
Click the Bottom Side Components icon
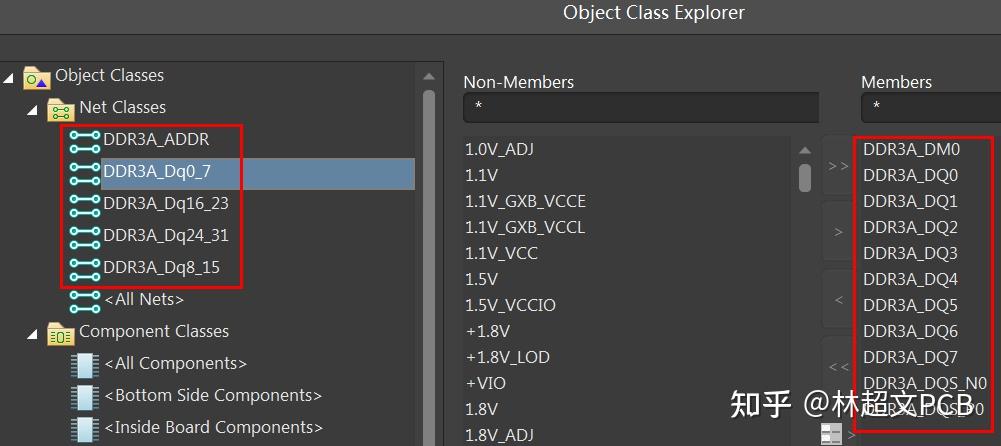[84, 396]
